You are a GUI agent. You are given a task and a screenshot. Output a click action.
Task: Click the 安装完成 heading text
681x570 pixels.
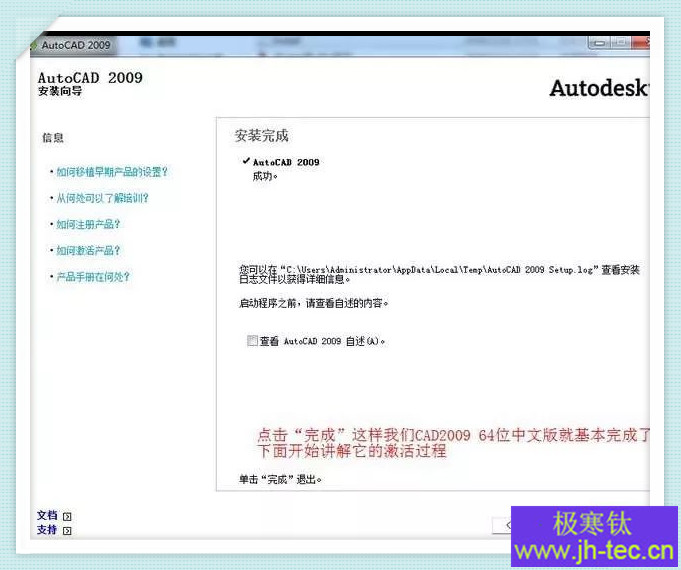pyautogui.click(x=261, y=136)
